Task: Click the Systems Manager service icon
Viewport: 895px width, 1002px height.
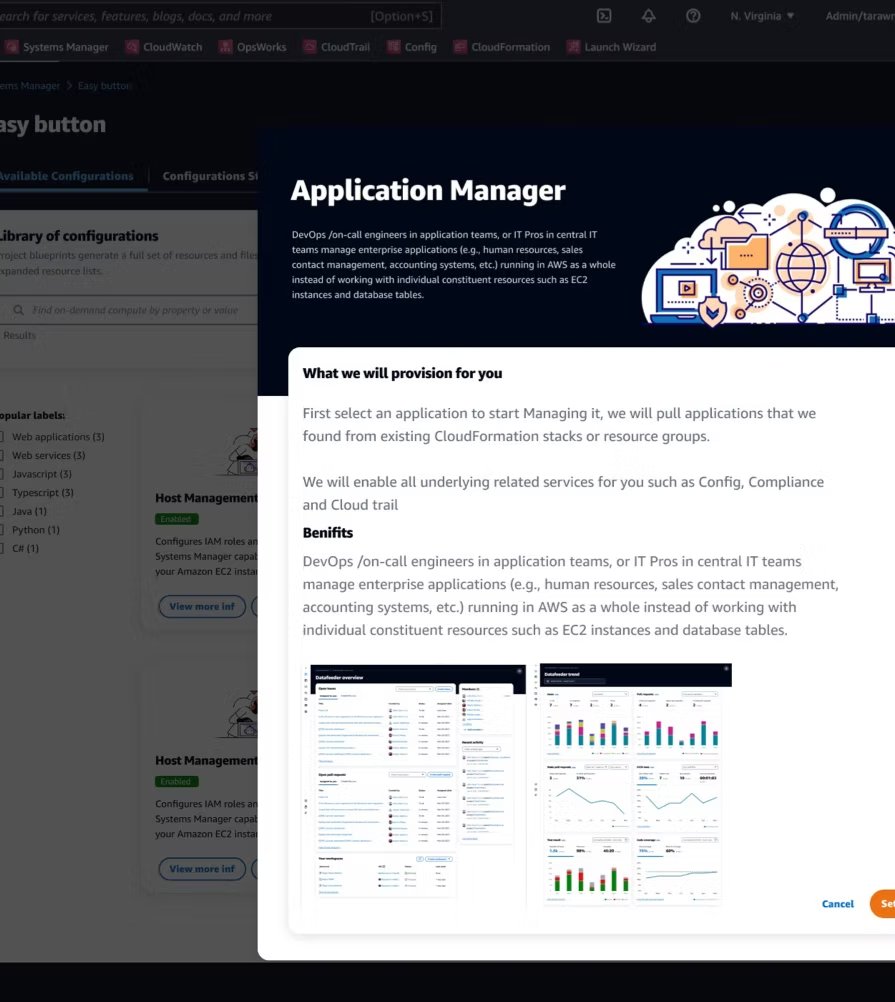Action: [11, 47]
